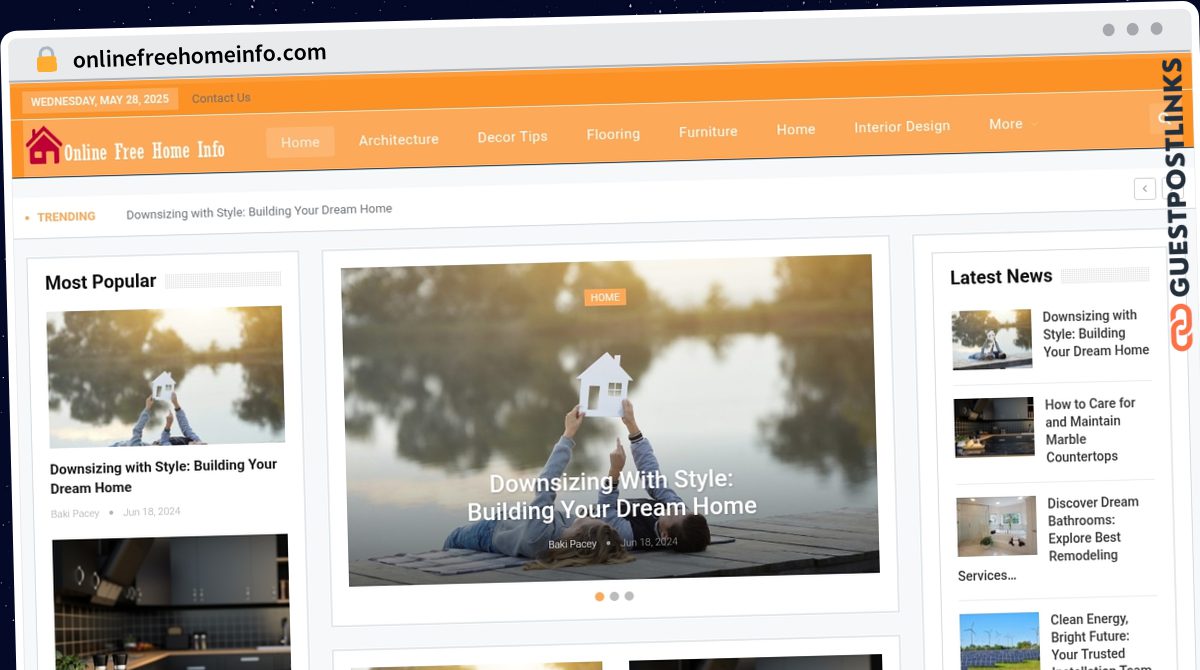Select the first orange slider dot

(x=600, y=596)
